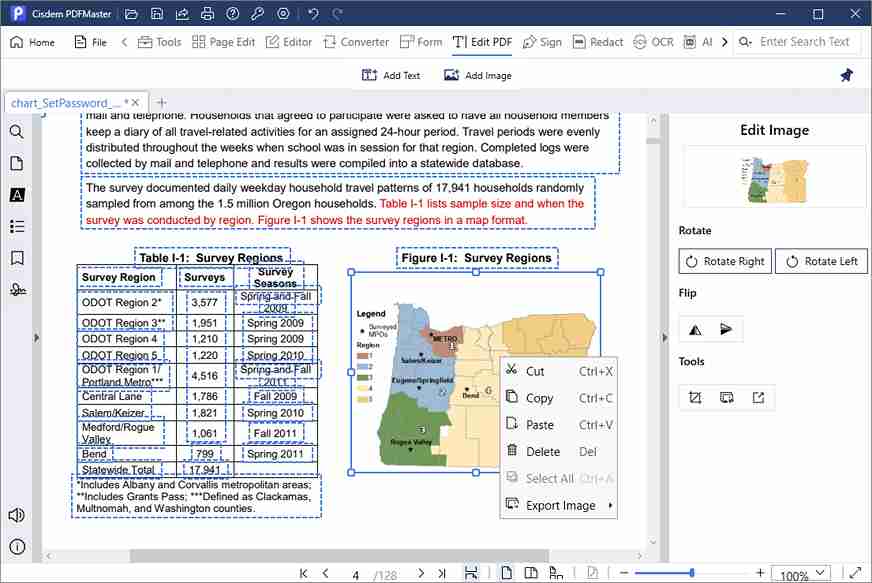Click the Extract image tool icon
This screenshot has height=583, width=872.
click(x=758, y=398)
